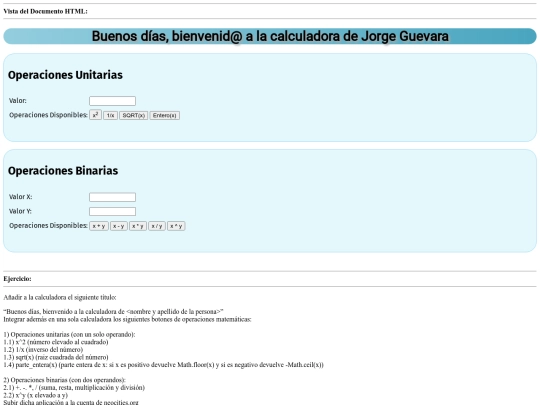Focus the Valor input field
The width and height of the screenshot is (540, 405).
[x=112, y=101]
